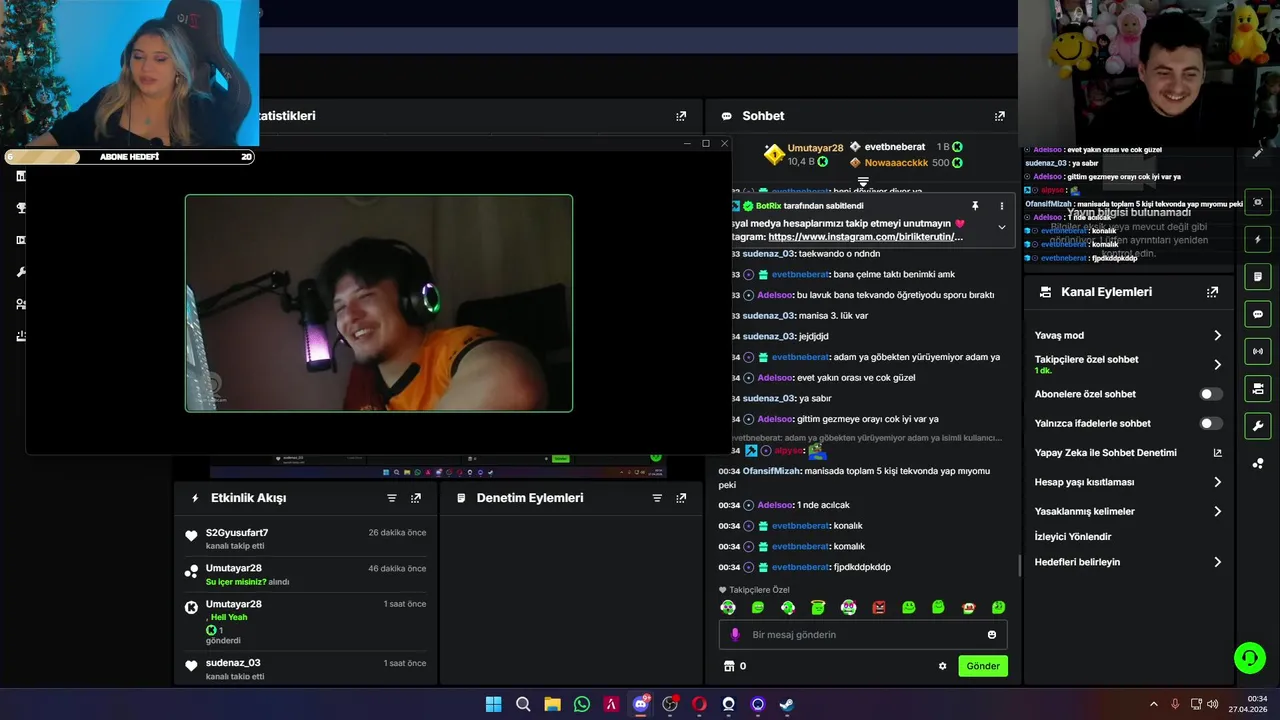Focus the Bir mesaj gönderin field
Screen dimensions: 1280x720
(x=863, y=635)
